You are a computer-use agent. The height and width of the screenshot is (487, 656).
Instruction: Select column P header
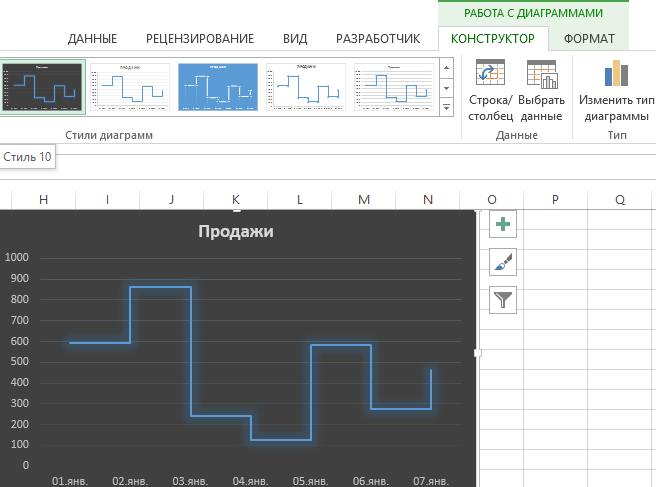coord(555,200)
